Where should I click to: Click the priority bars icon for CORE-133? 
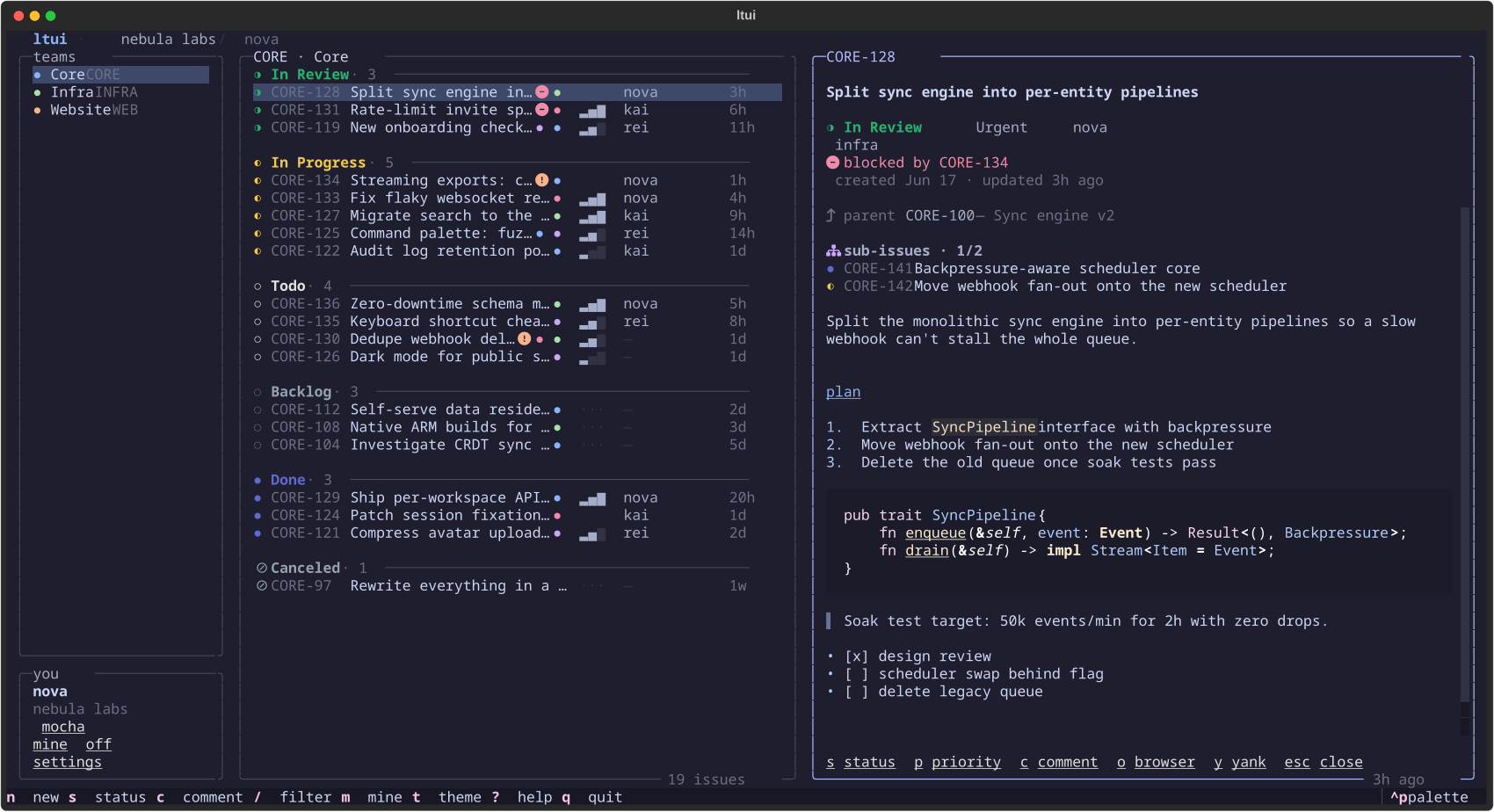click(592, 199)
